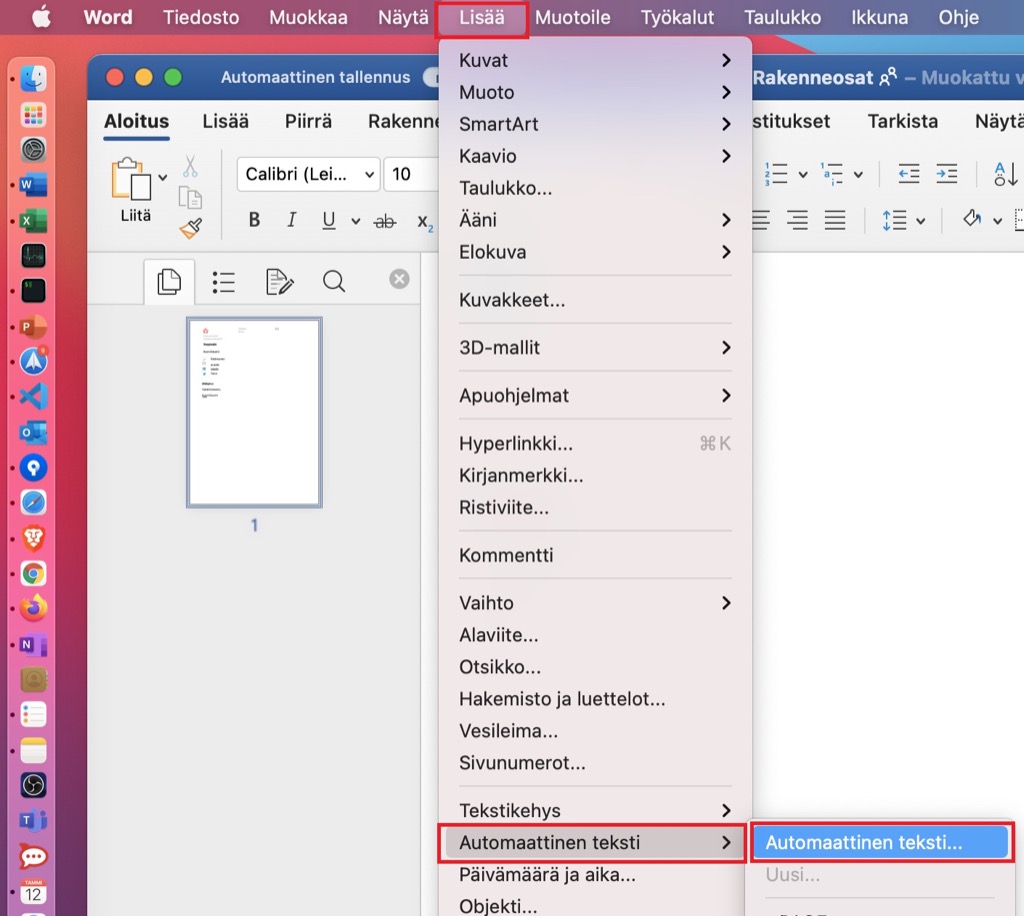
Task: Open the Reviewing pane icon in sidebar
Action: [280, 282]
